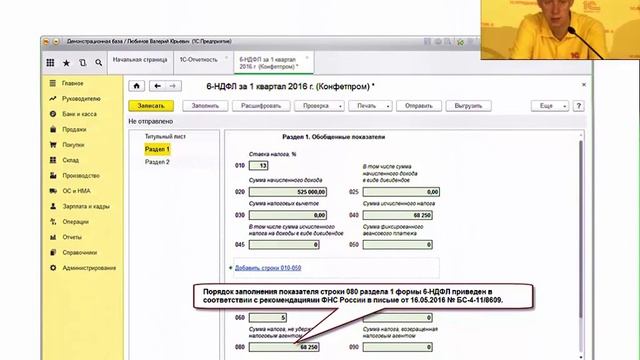Open Отчеты section in sidebar
The height and width of the screenshot is (360, 640).
72,237
